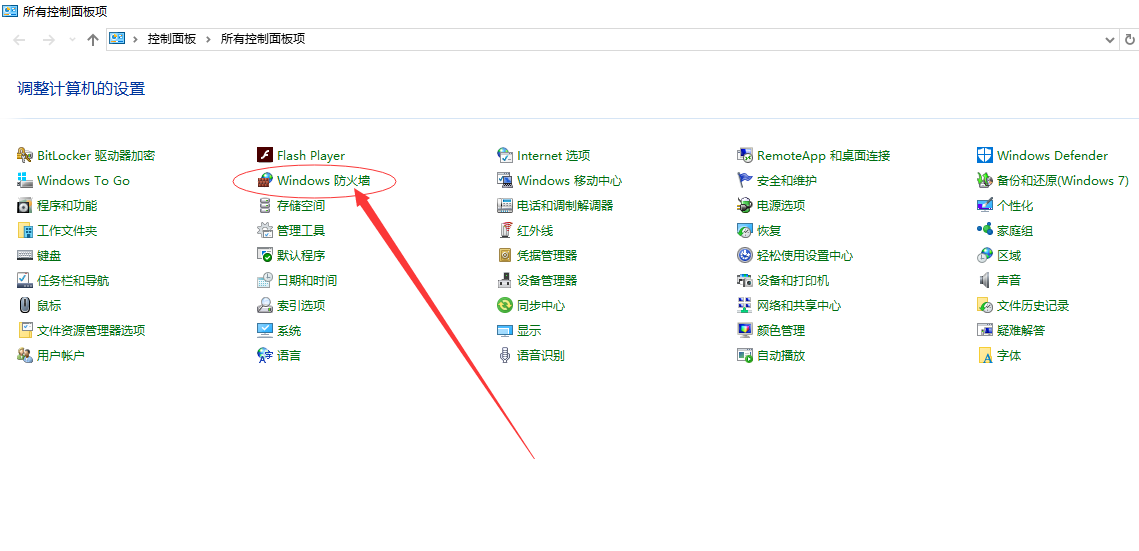Open the 同步中心 icon
This screenshot has width=1139, height=551.
click(x=505, y=306)
